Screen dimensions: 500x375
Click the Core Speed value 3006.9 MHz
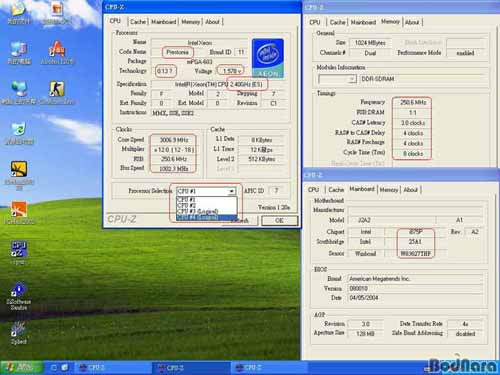tap(174, 140)
